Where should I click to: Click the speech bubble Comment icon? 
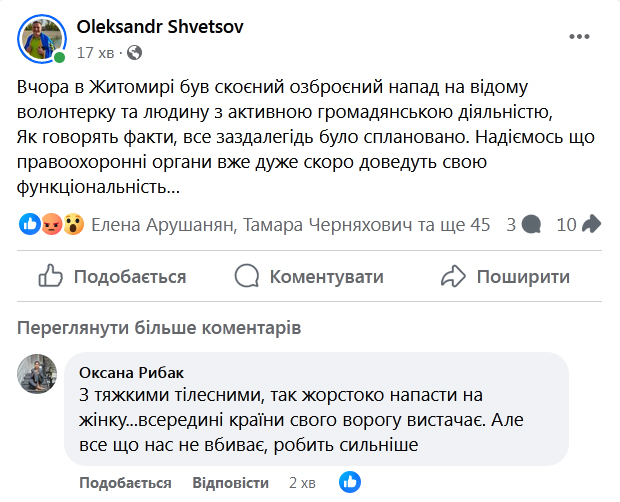tap(248, 276)
